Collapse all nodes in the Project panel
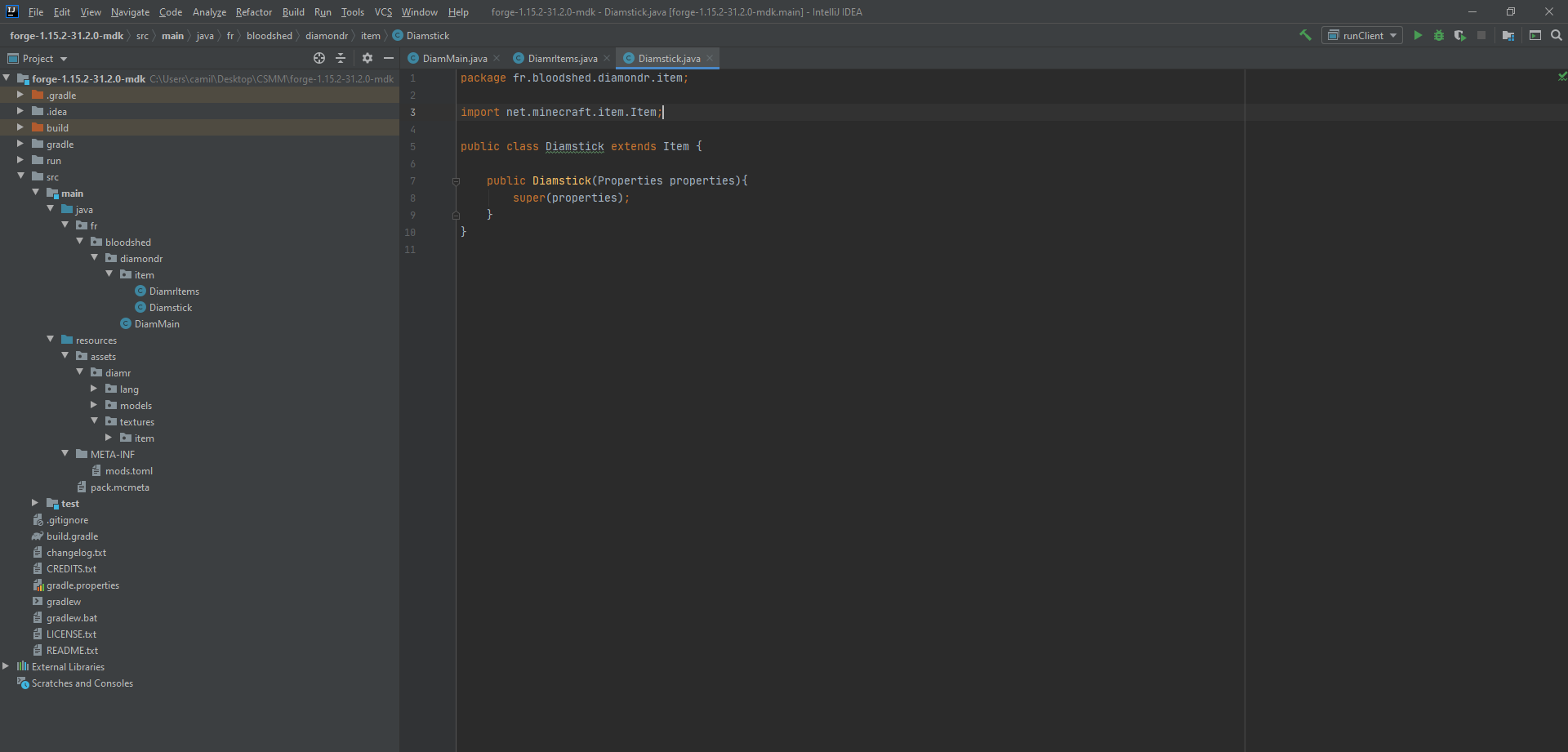 [341, 58]
